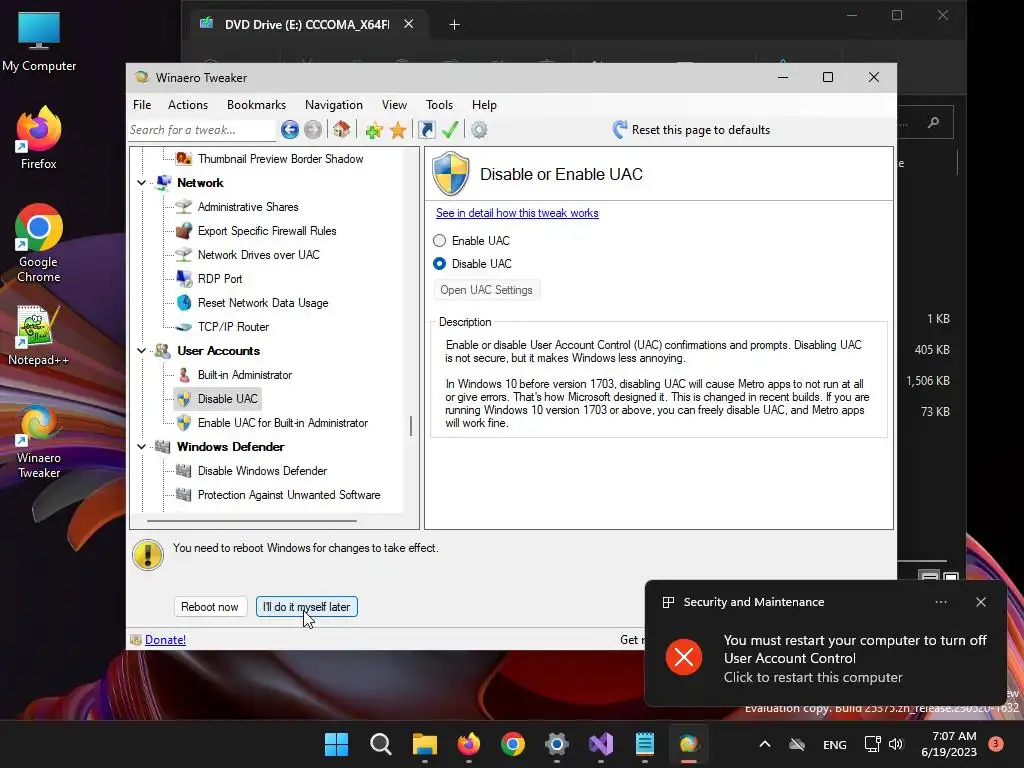Open the Tools menu
Screen dimensions: 1024x768
coord(440,104)
